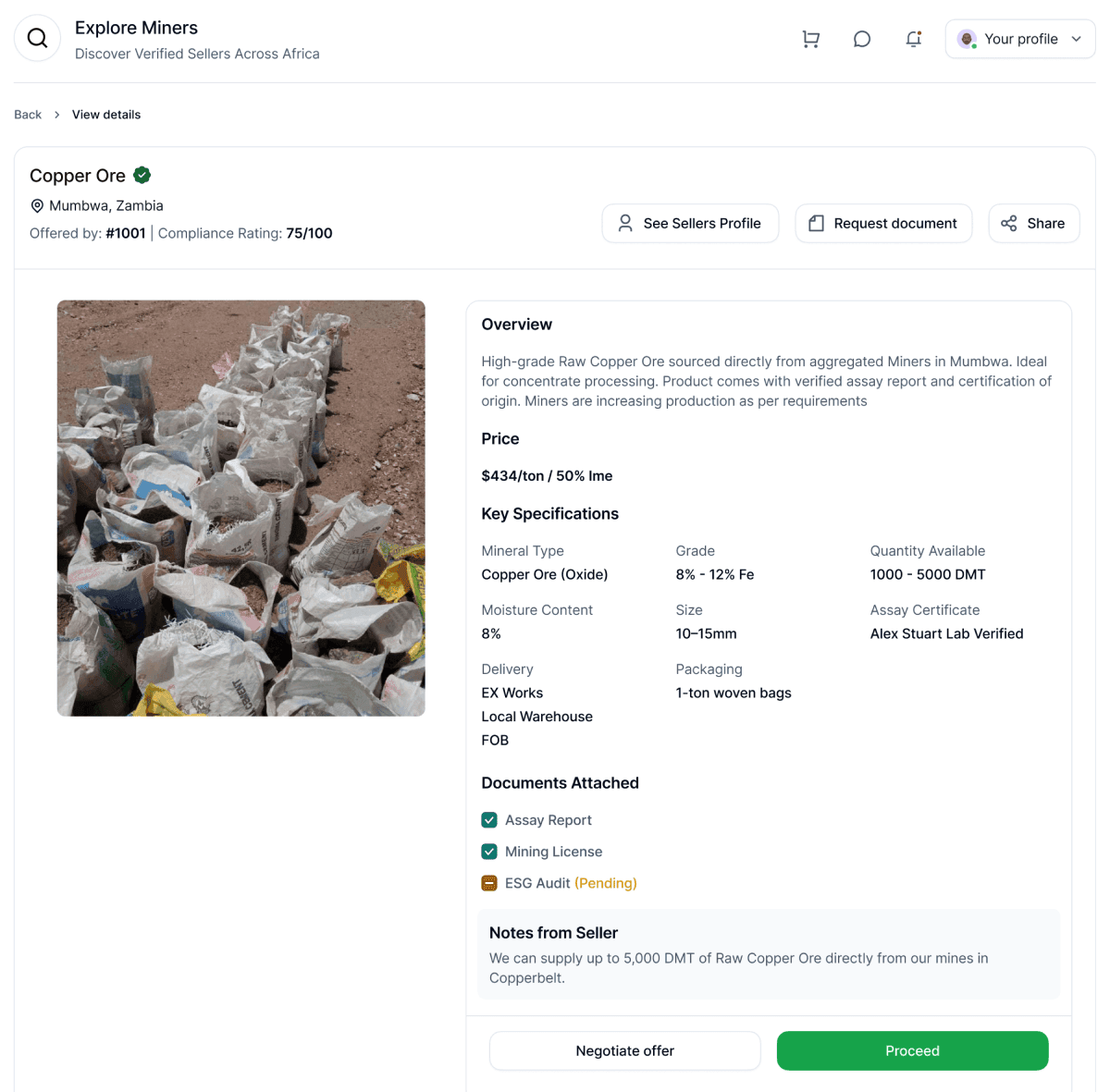The height and width of the screenshot is (1092, 1110).
Task: Click the breadcrumb chevron separator
Action: tap(56, 115)
